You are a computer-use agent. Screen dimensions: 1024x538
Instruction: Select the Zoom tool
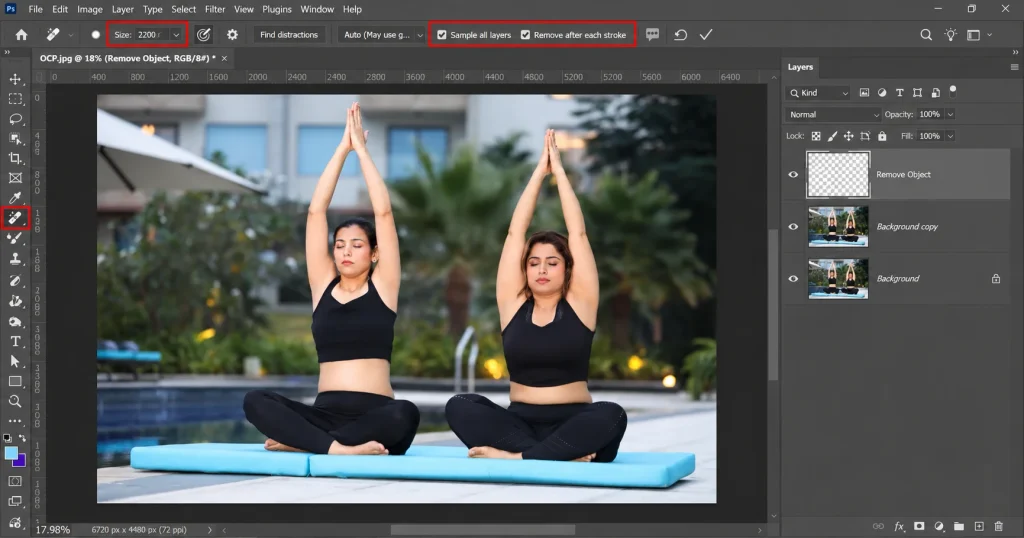(15, 401)
